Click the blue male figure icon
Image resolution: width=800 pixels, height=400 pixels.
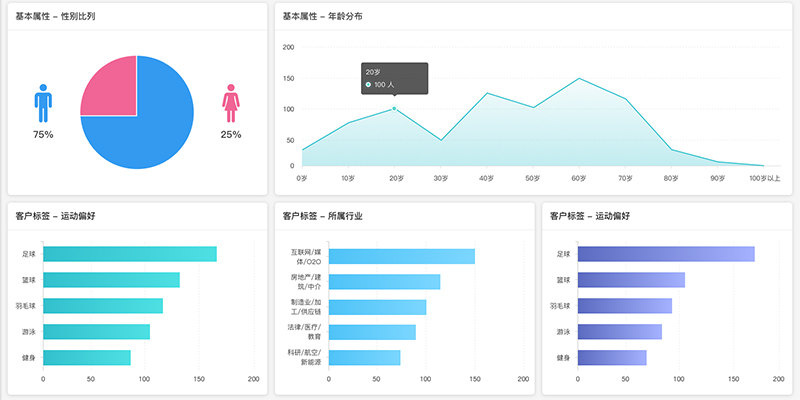tap(43, 103)
